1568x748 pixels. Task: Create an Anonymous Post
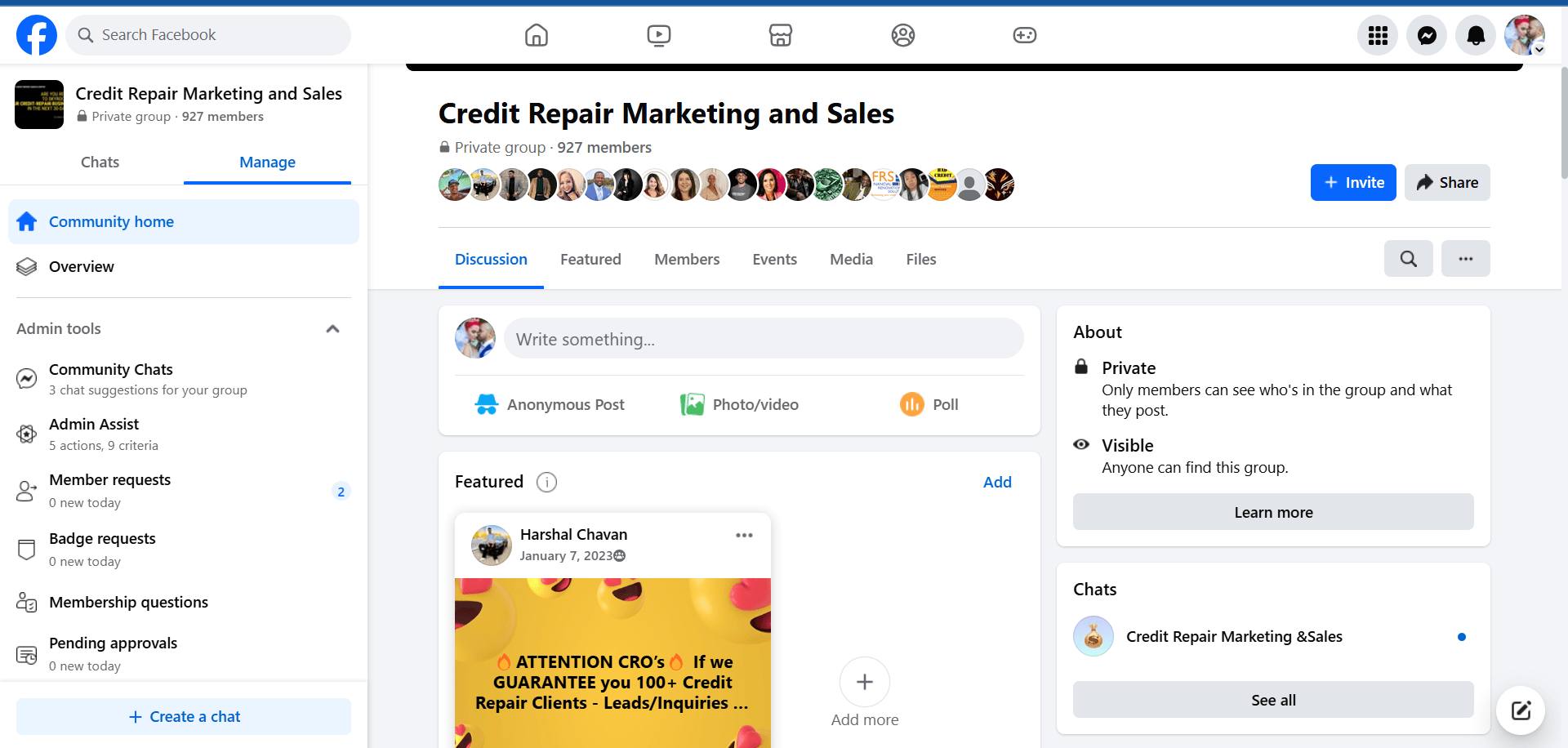550,405
